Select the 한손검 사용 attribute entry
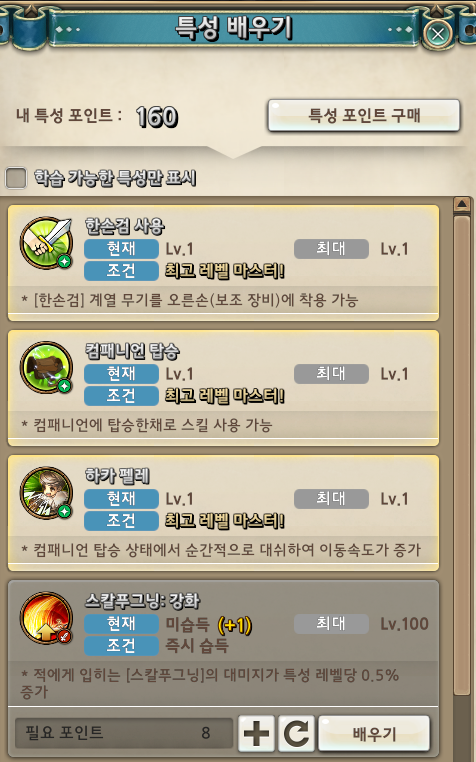 point(223,263)
